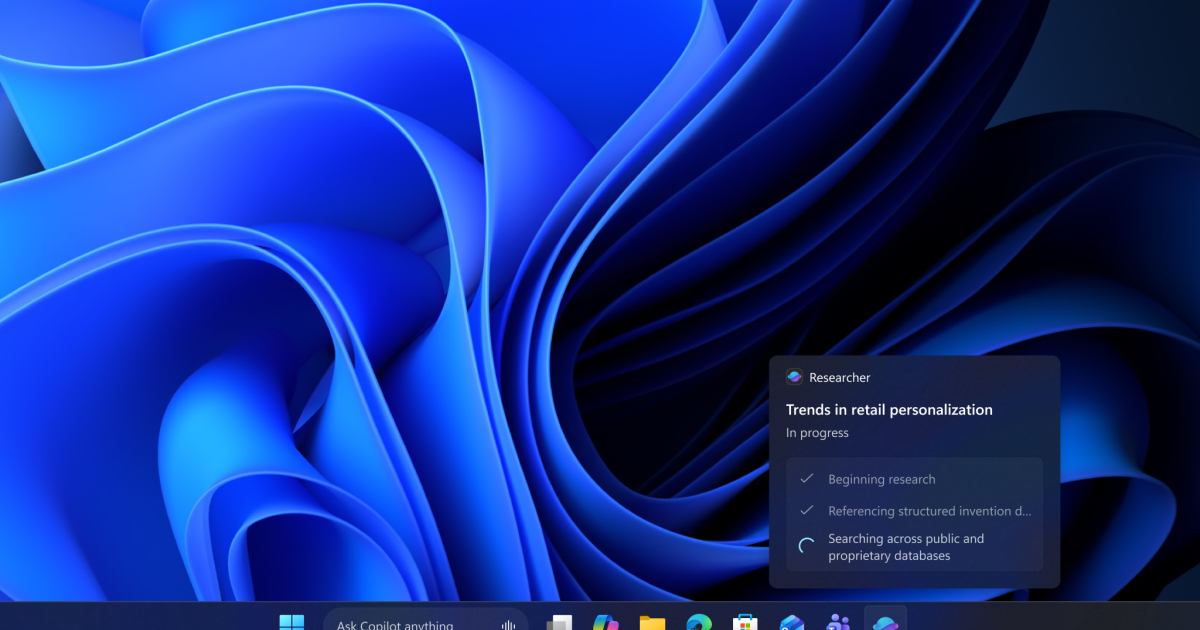The image size is (1200, 630).
Task: Click the Ask Copilot anything search box
Action: [400, 624]
